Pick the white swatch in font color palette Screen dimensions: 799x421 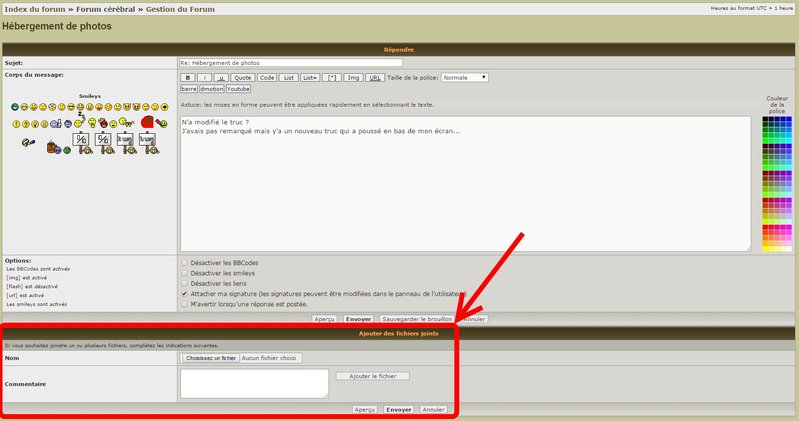(788, 247)
